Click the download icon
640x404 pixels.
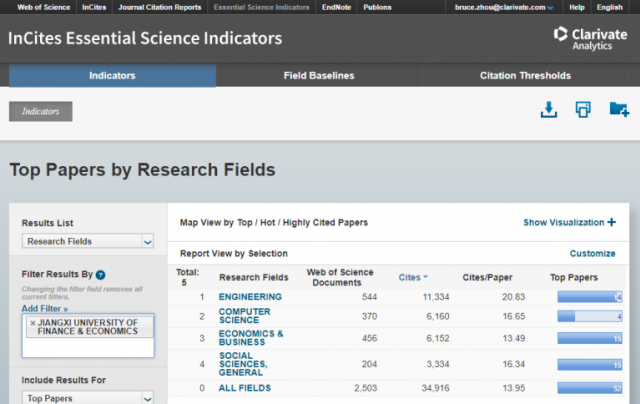tap(548, 110)
